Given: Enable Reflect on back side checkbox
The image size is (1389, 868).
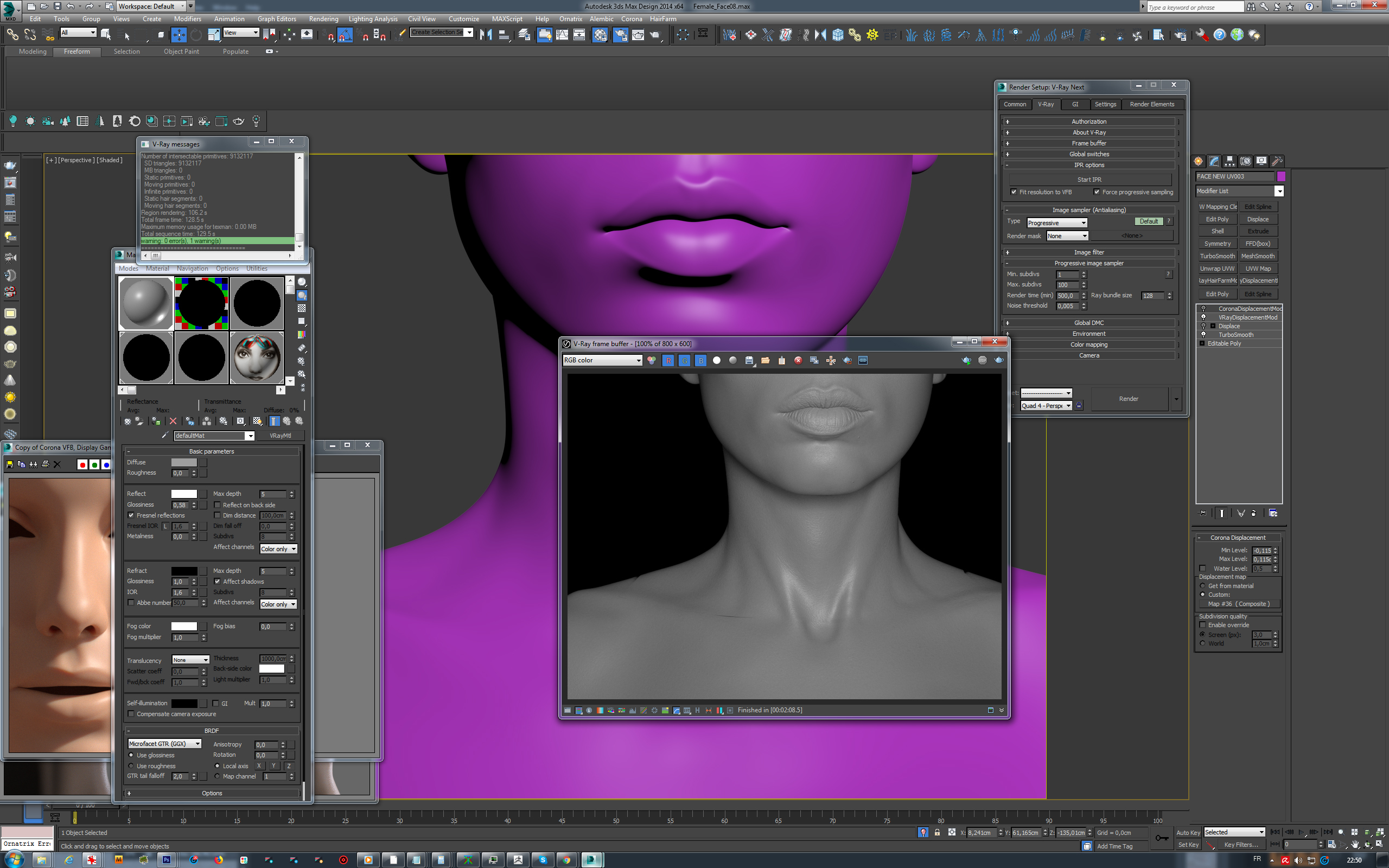Looking at the screenshot, I should [x=217, y=505].
